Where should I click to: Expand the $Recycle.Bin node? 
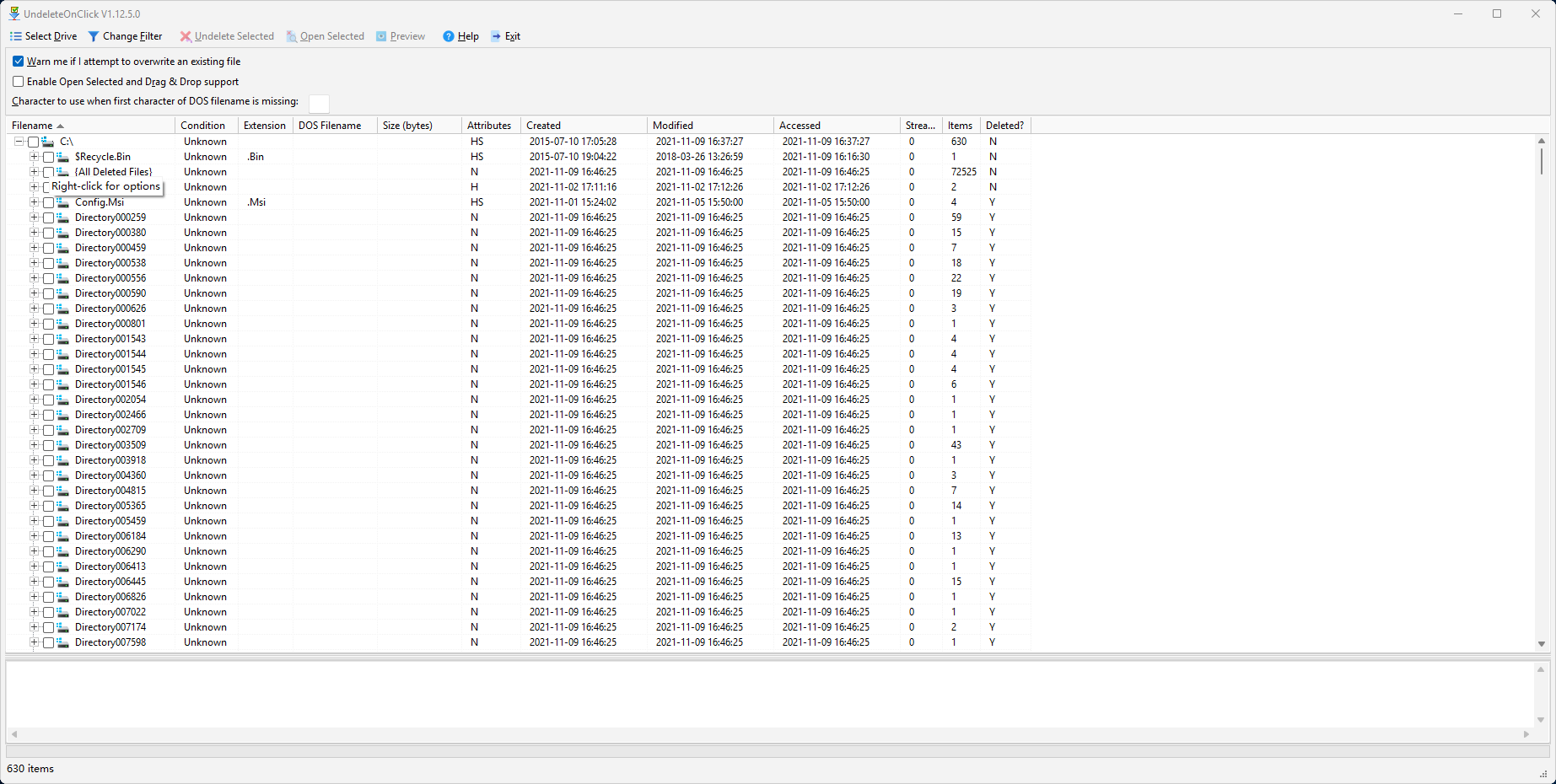(x=34, y=157)
